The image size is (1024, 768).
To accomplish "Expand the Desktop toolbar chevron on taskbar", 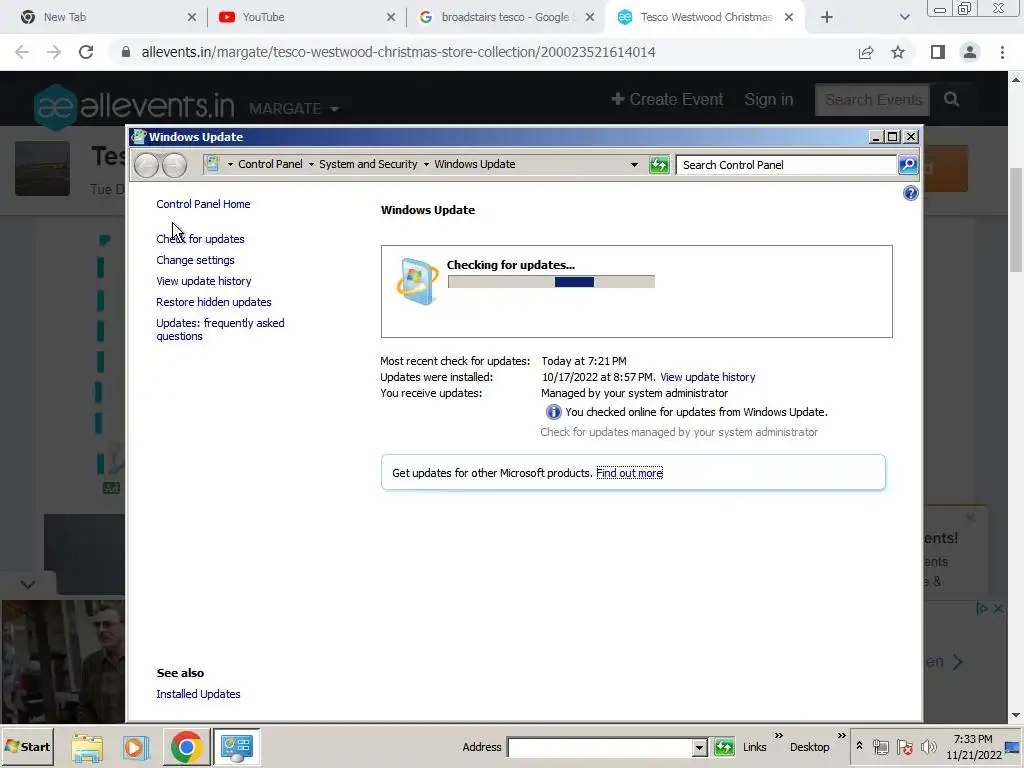I will [841, 736].
